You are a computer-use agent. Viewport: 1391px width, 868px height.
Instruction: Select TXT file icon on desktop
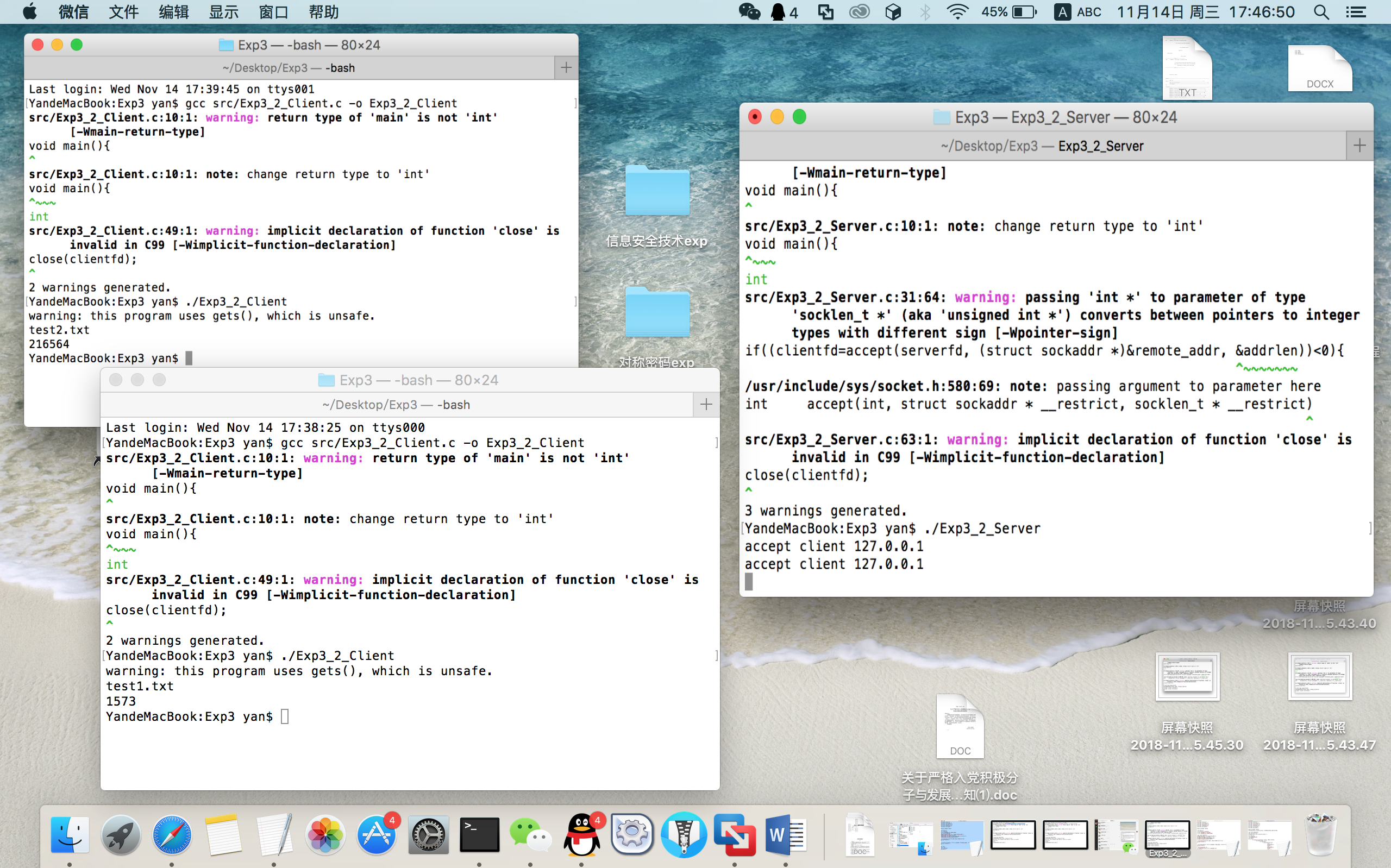[1187, 67]
